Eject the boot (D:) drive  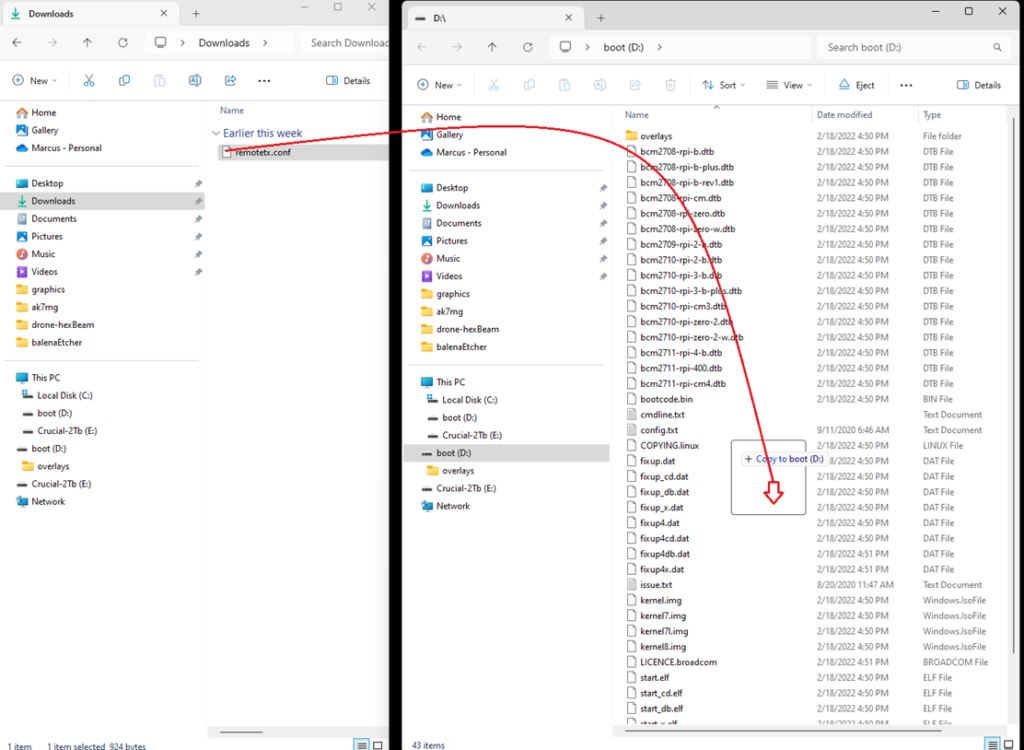[855, 84]
